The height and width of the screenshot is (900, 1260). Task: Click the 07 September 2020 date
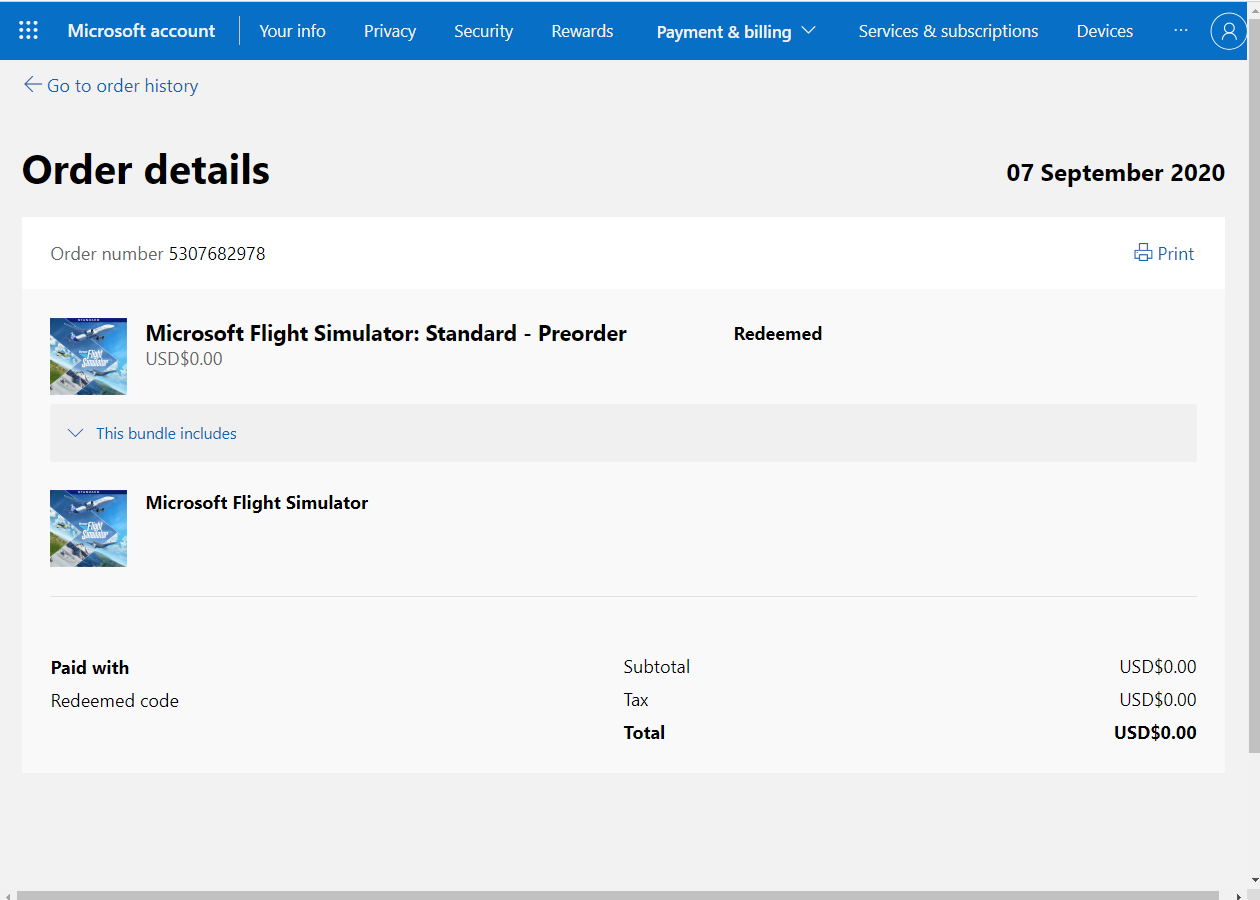click(x=1115, y=173)
